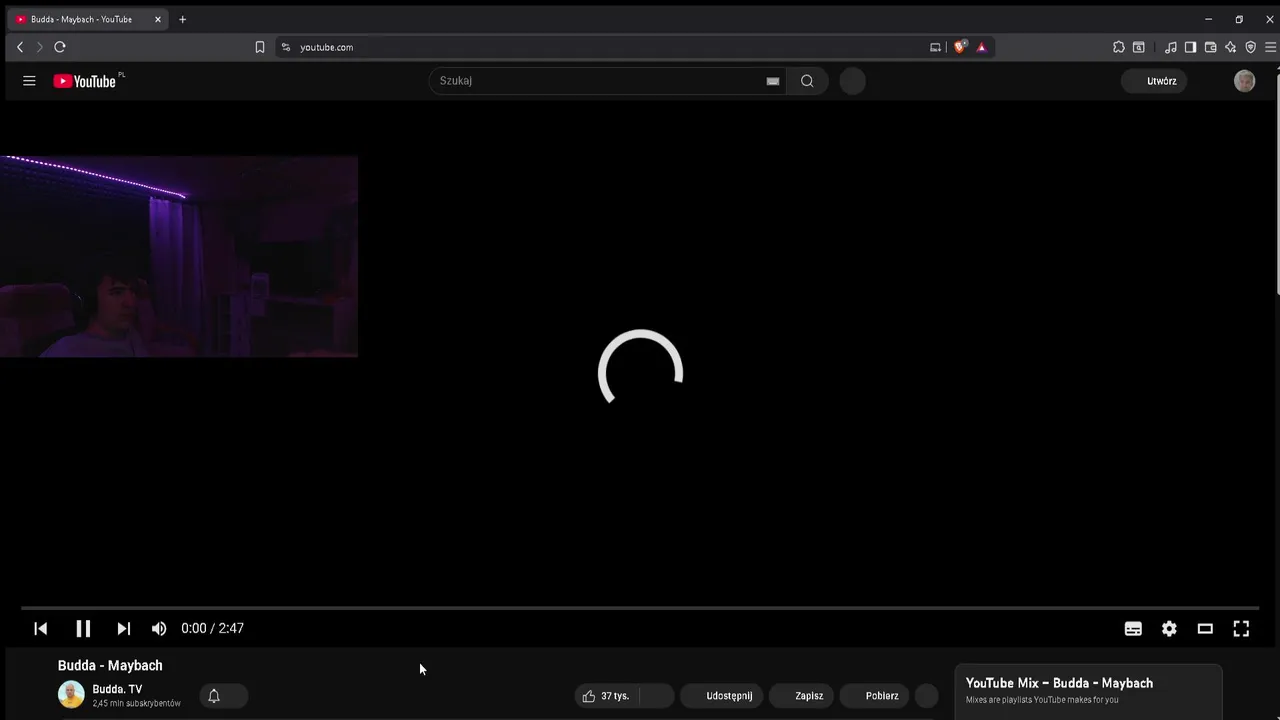Pause the video playback
This screenshot has width=1280, height=720.
[83, 628]
